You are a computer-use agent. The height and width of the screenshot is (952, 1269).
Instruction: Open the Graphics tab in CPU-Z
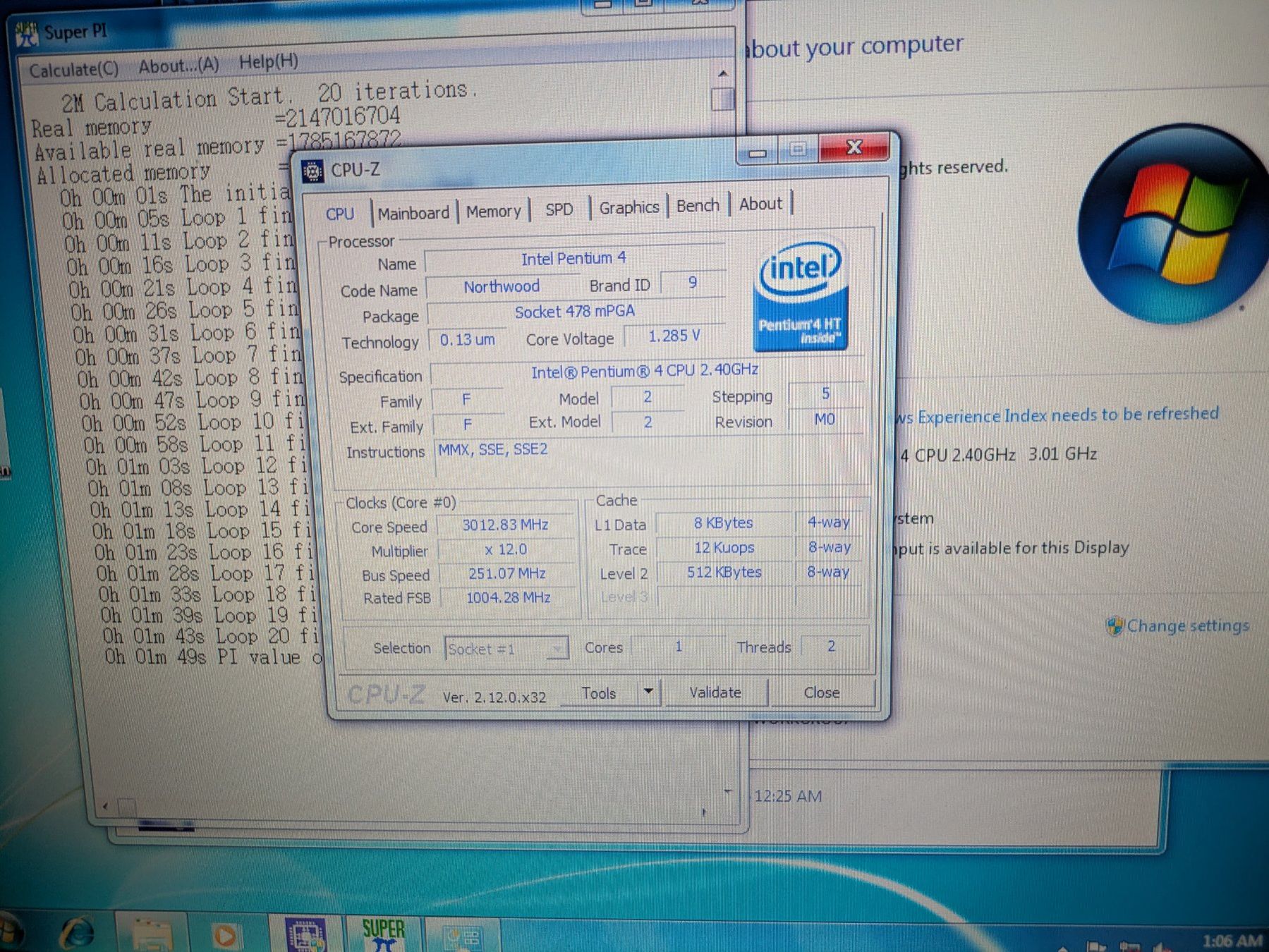(629, 207)
